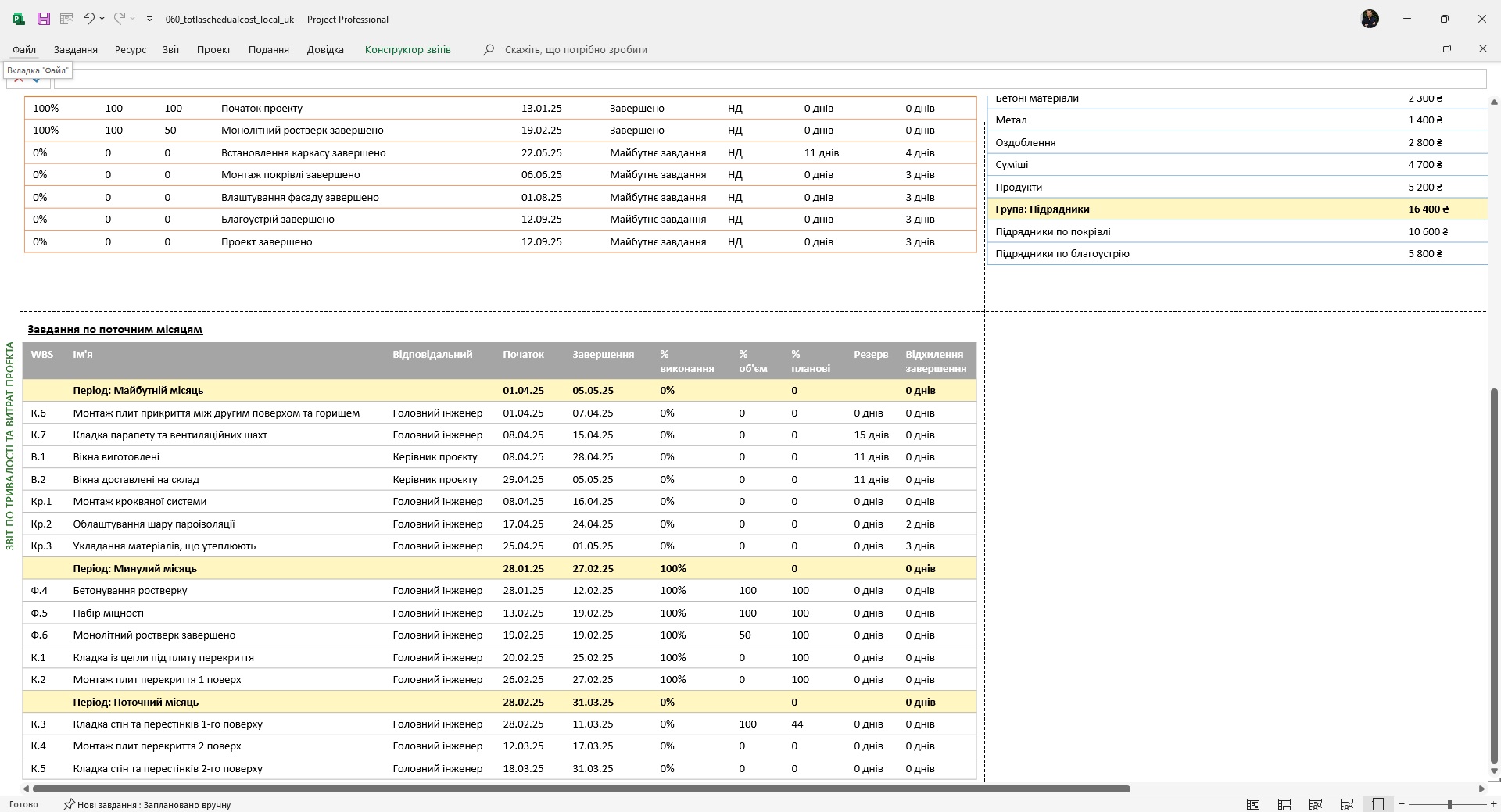This screenshot has height=812, width=1501.
Task: Restore ribbon display options button
Action: (x=1446, y=48)
